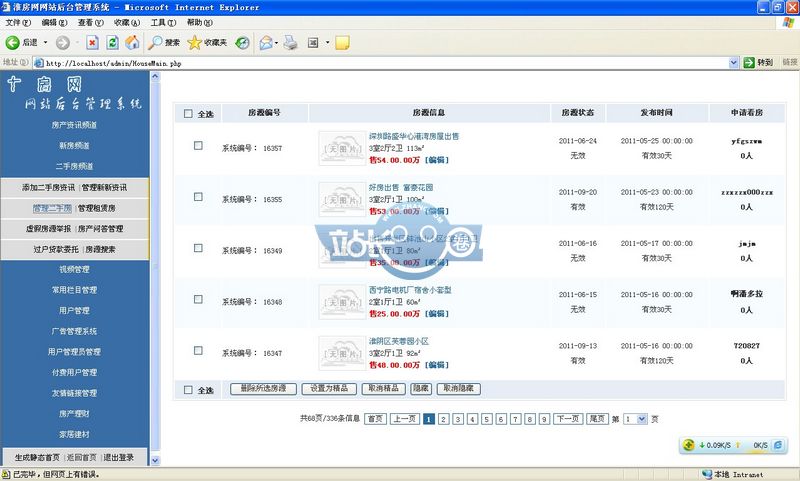The image size is (800, 481).
Task: Click the 退出登录 link
Action: click(x=118, y=458)
